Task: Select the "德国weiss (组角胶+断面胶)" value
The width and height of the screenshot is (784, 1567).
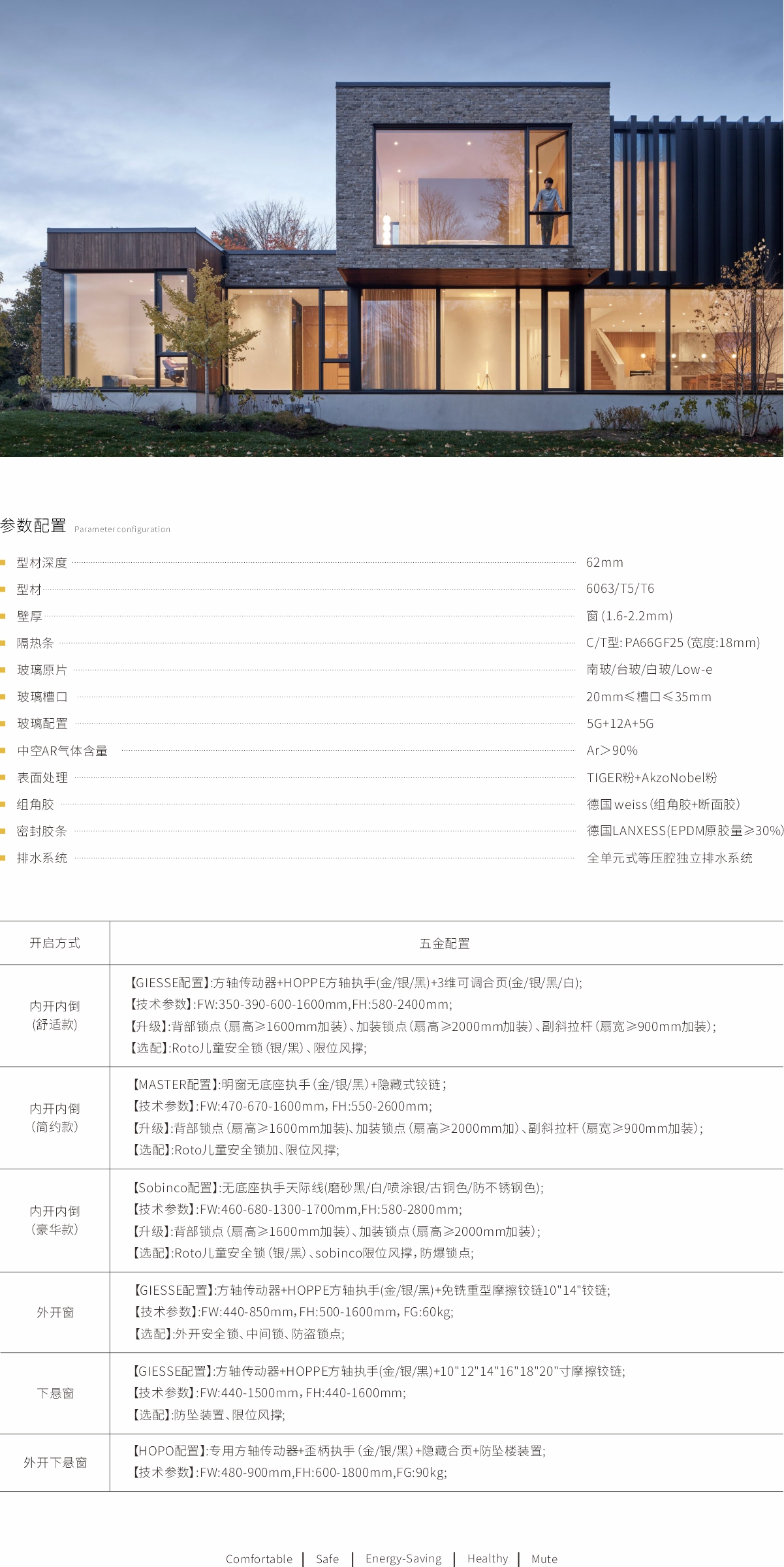Action: (663, 804)
